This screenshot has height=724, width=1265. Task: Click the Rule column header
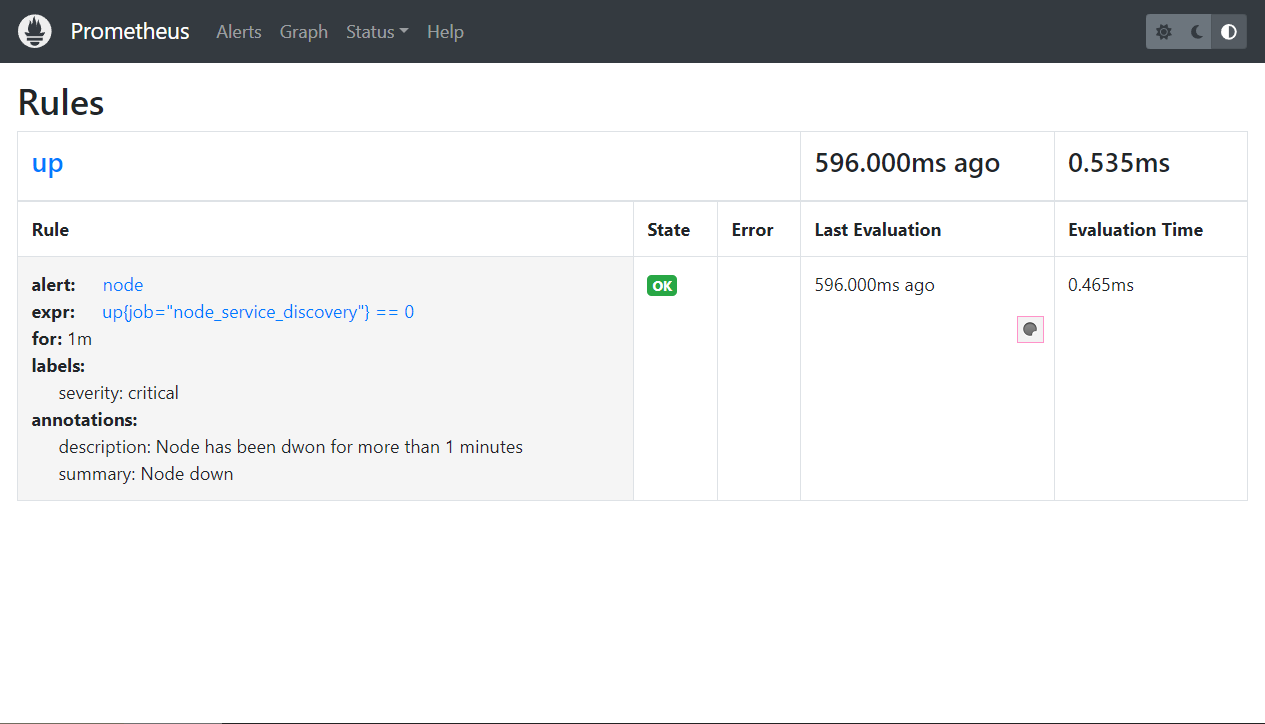coord(50,230)
